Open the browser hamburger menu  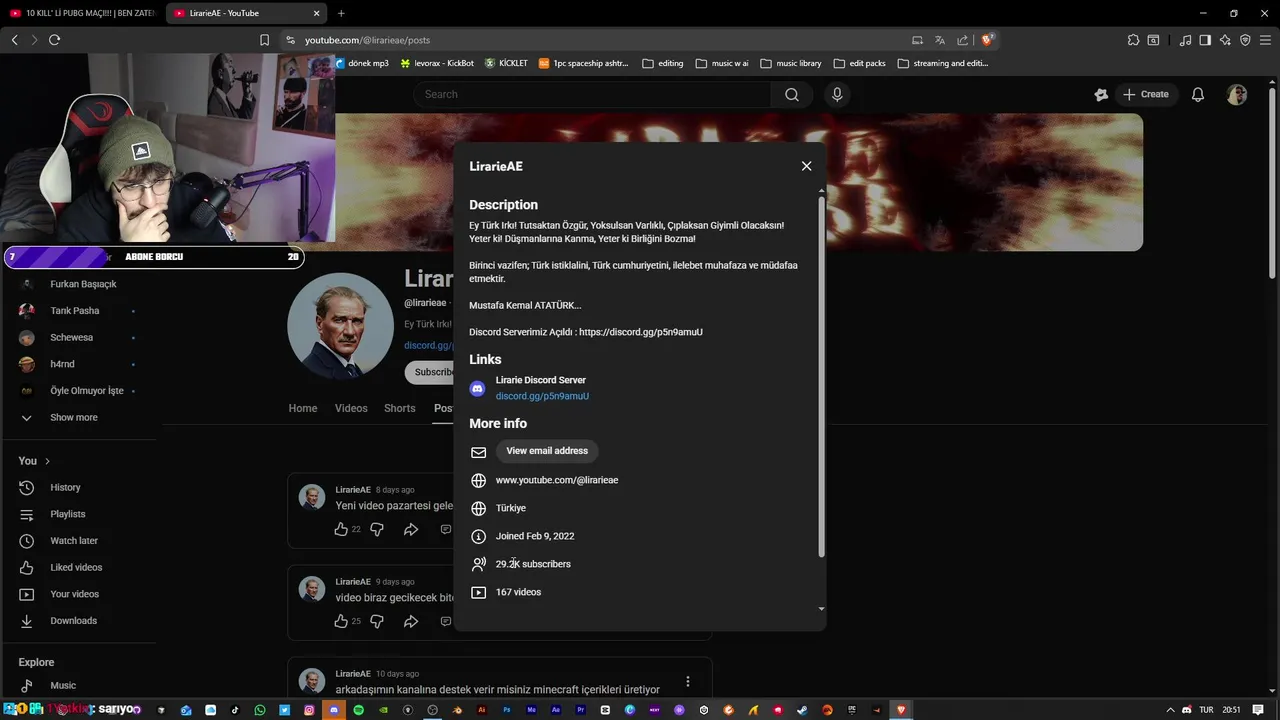tap(1266, 40)
